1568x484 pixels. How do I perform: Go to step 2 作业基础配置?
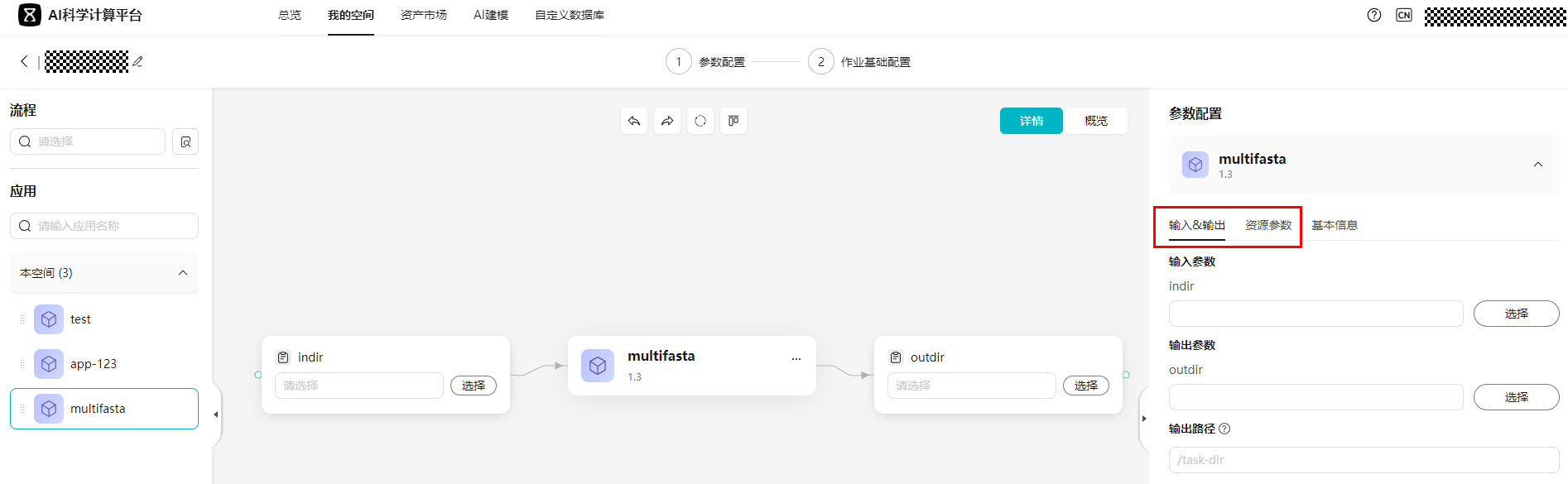click(x=859, y=61)
